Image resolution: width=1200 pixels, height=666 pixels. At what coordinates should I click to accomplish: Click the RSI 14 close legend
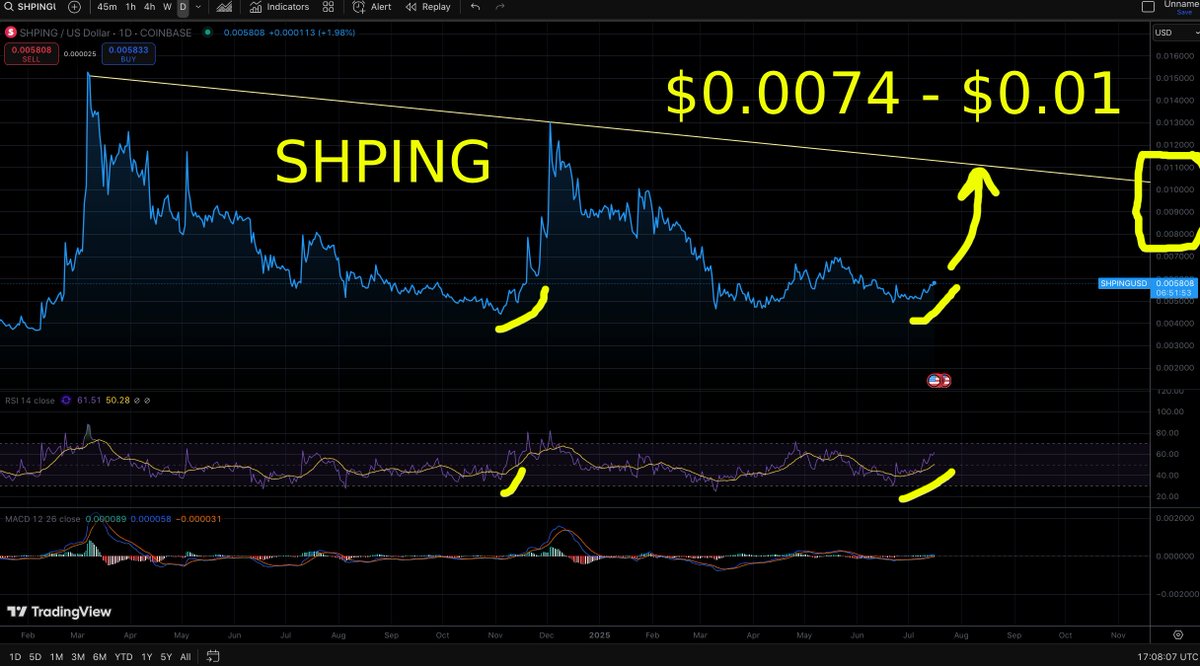[x=28, y=400]
